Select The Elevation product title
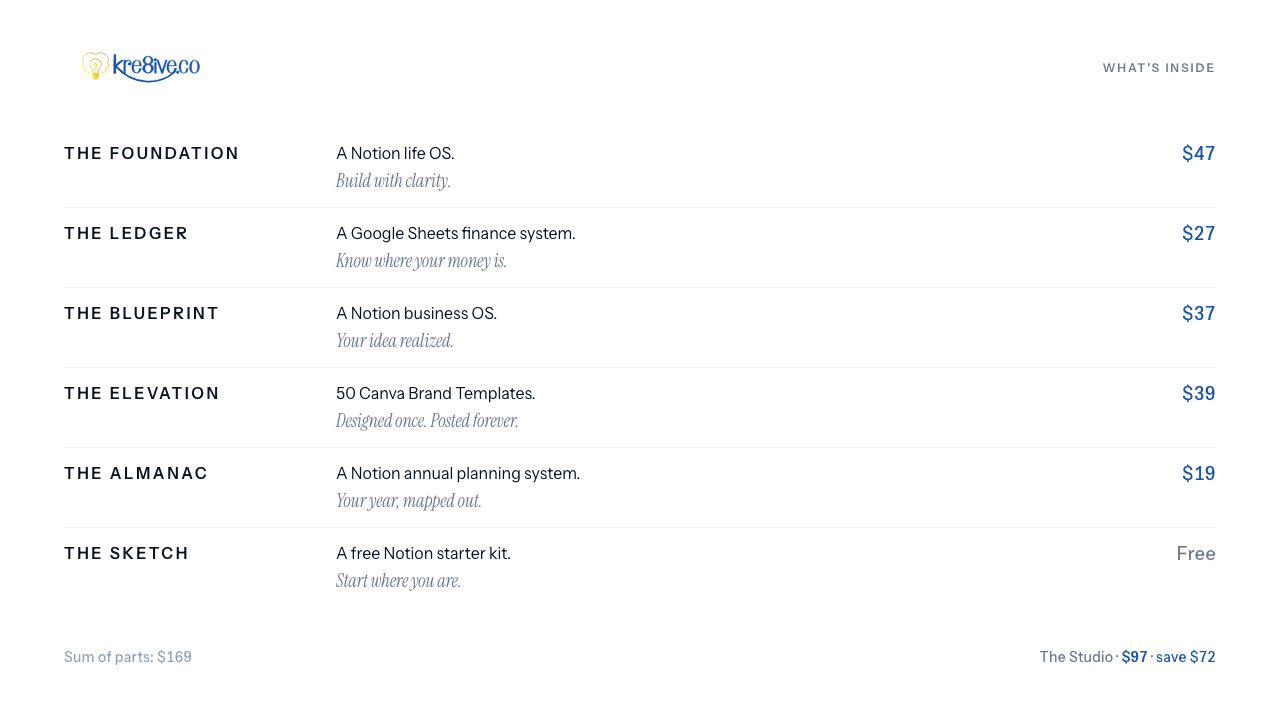Viewport: 1280px width, 720px height. tap(142, 393)
